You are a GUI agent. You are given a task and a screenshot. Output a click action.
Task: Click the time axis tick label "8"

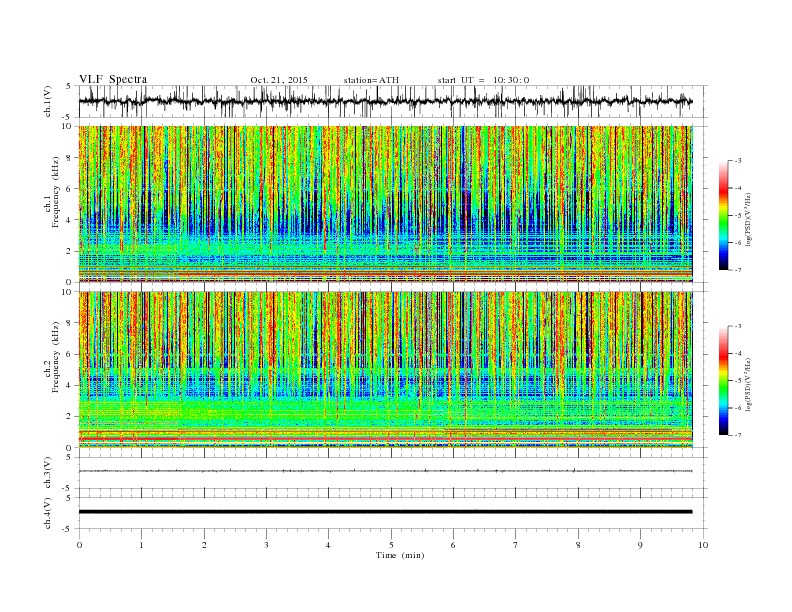[578, 545]
